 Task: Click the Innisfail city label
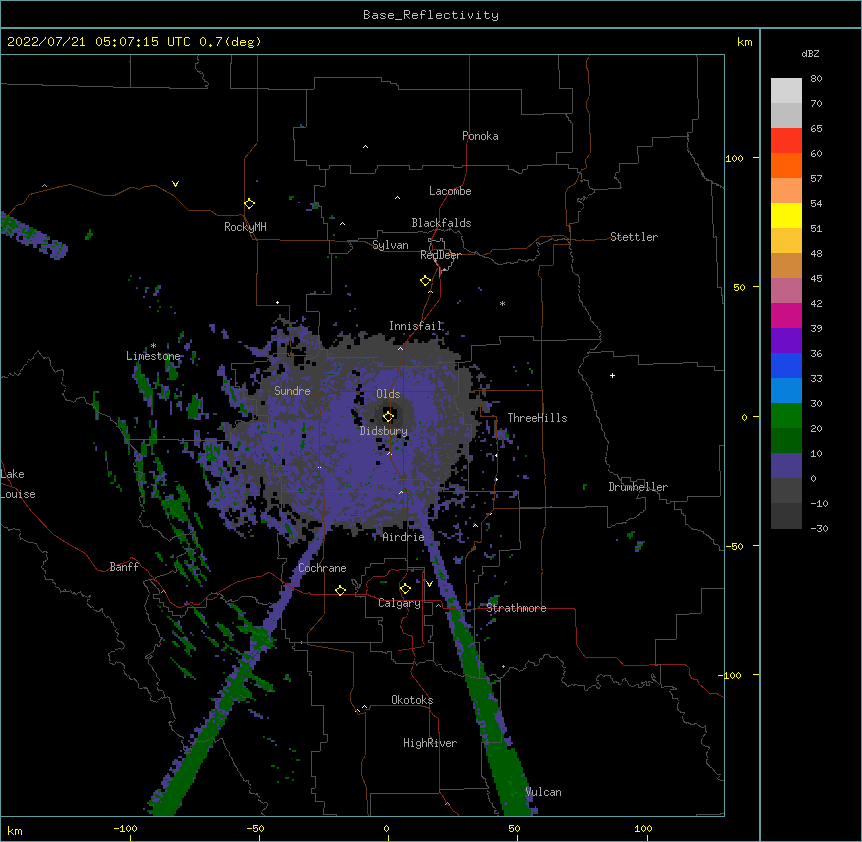[x=416, y=326]
